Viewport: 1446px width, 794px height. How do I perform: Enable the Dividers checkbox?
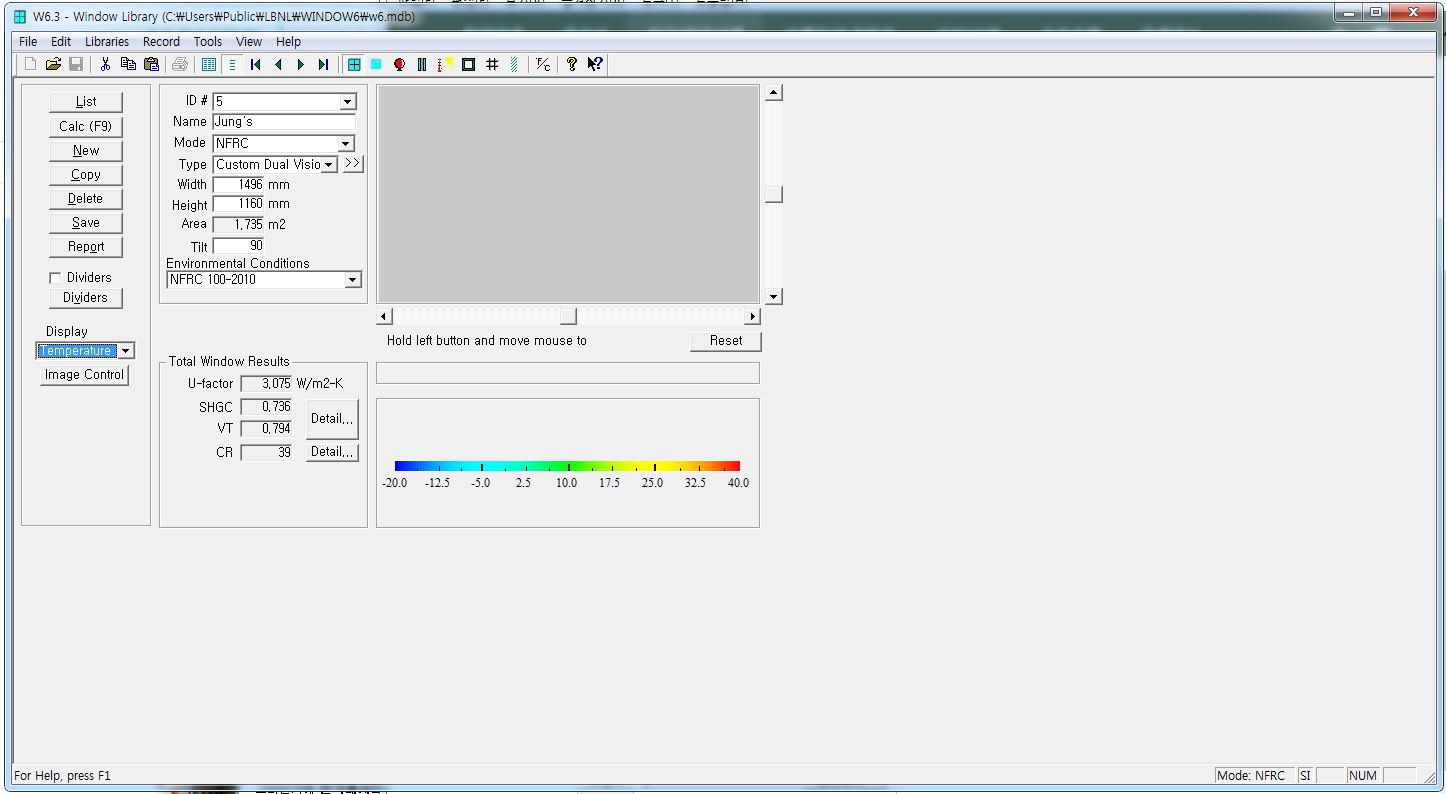(x=56, y=278)
